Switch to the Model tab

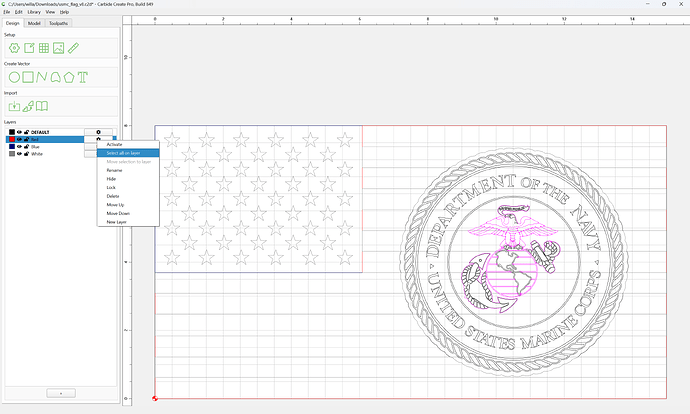click(34, 23)
